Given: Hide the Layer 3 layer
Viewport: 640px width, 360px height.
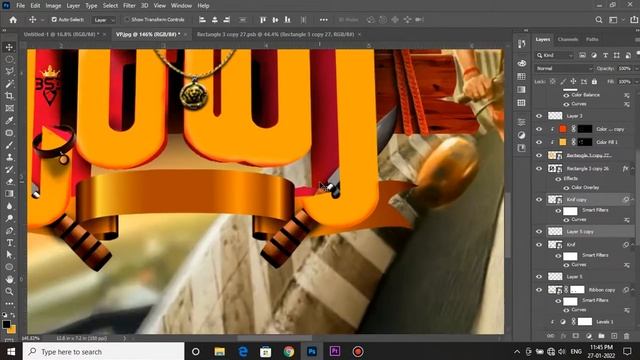Looking at the screenshot, I should point(539,116).
